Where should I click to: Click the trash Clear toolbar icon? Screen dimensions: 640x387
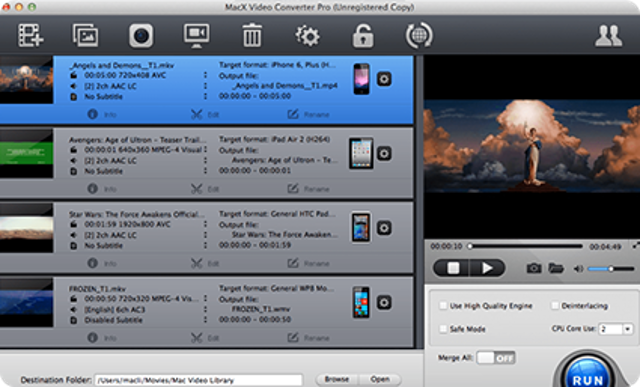tap(252, 35)
